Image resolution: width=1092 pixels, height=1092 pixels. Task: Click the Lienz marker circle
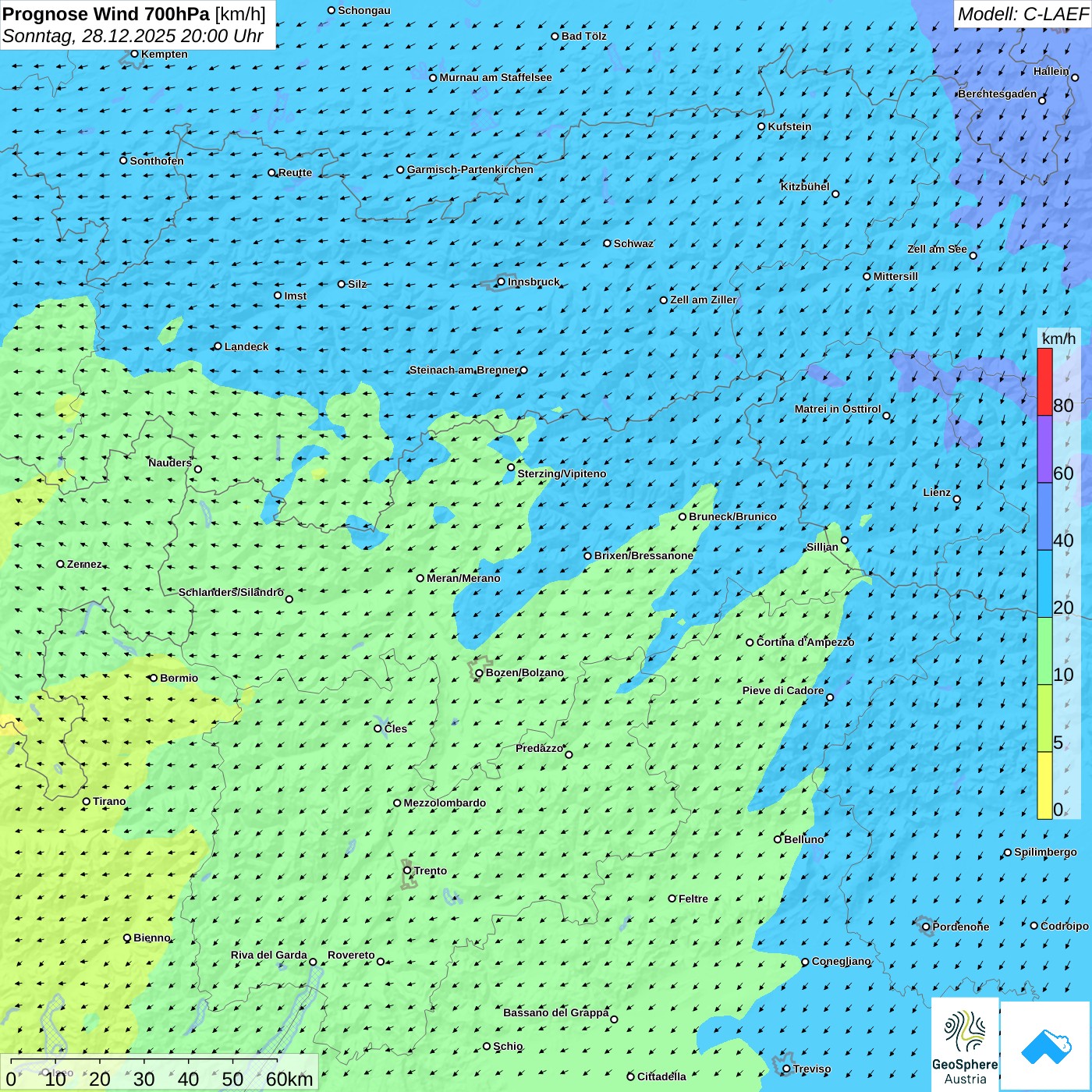pos(957,499)
